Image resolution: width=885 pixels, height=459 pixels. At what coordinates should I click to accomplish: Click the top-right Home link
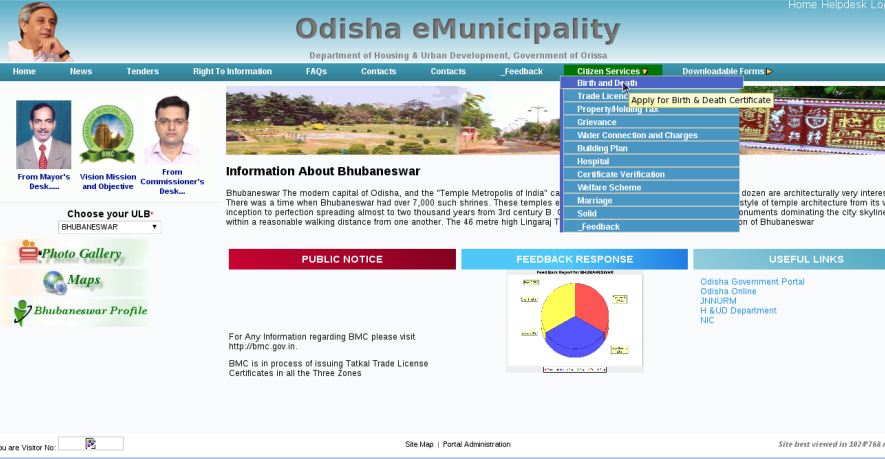802,5
